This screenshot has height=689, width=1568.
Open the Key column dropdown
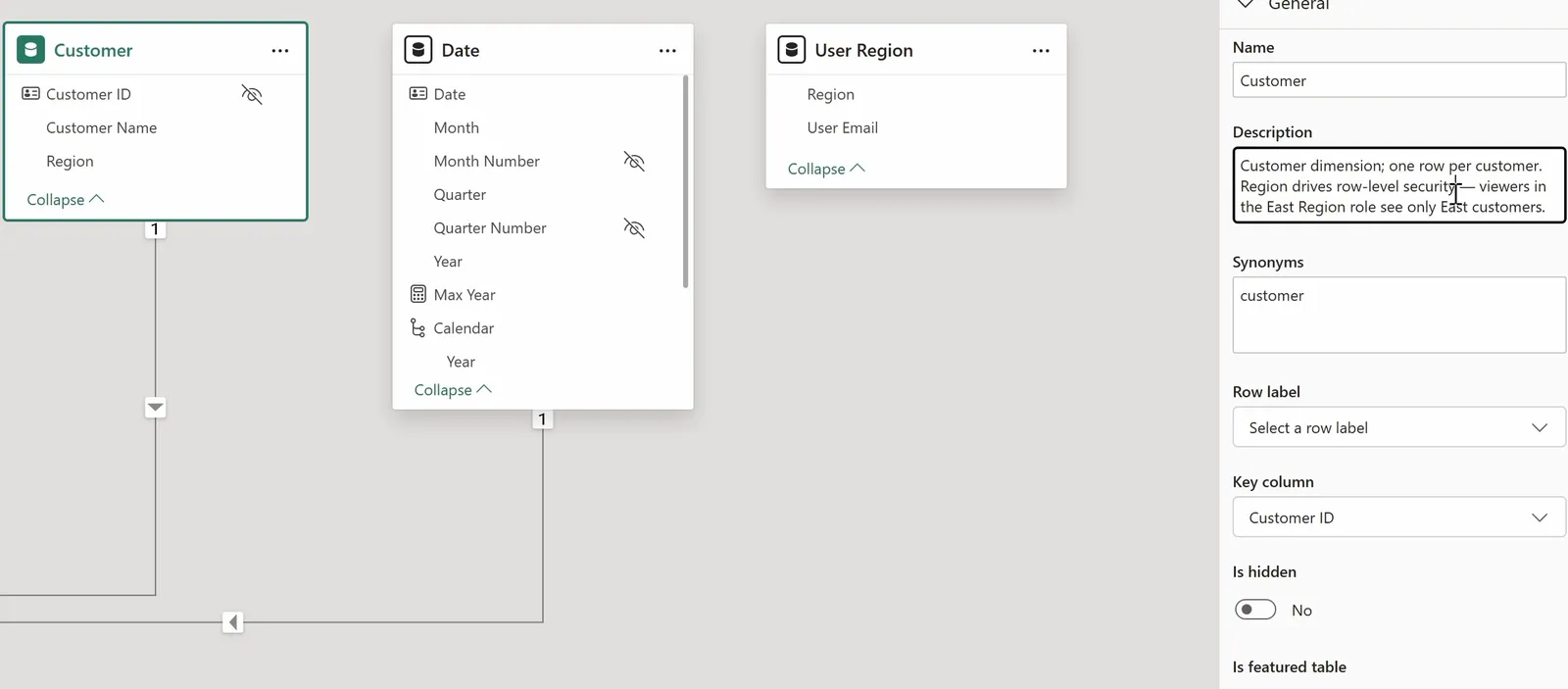1398,517
